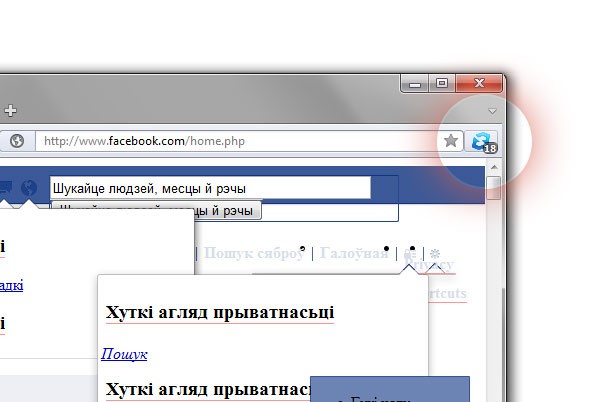Image resolution: width=612 pixels, height=402 pixels.
Task: Open the privacy shortcuts lock icon
Action: [x=409, y=254]
